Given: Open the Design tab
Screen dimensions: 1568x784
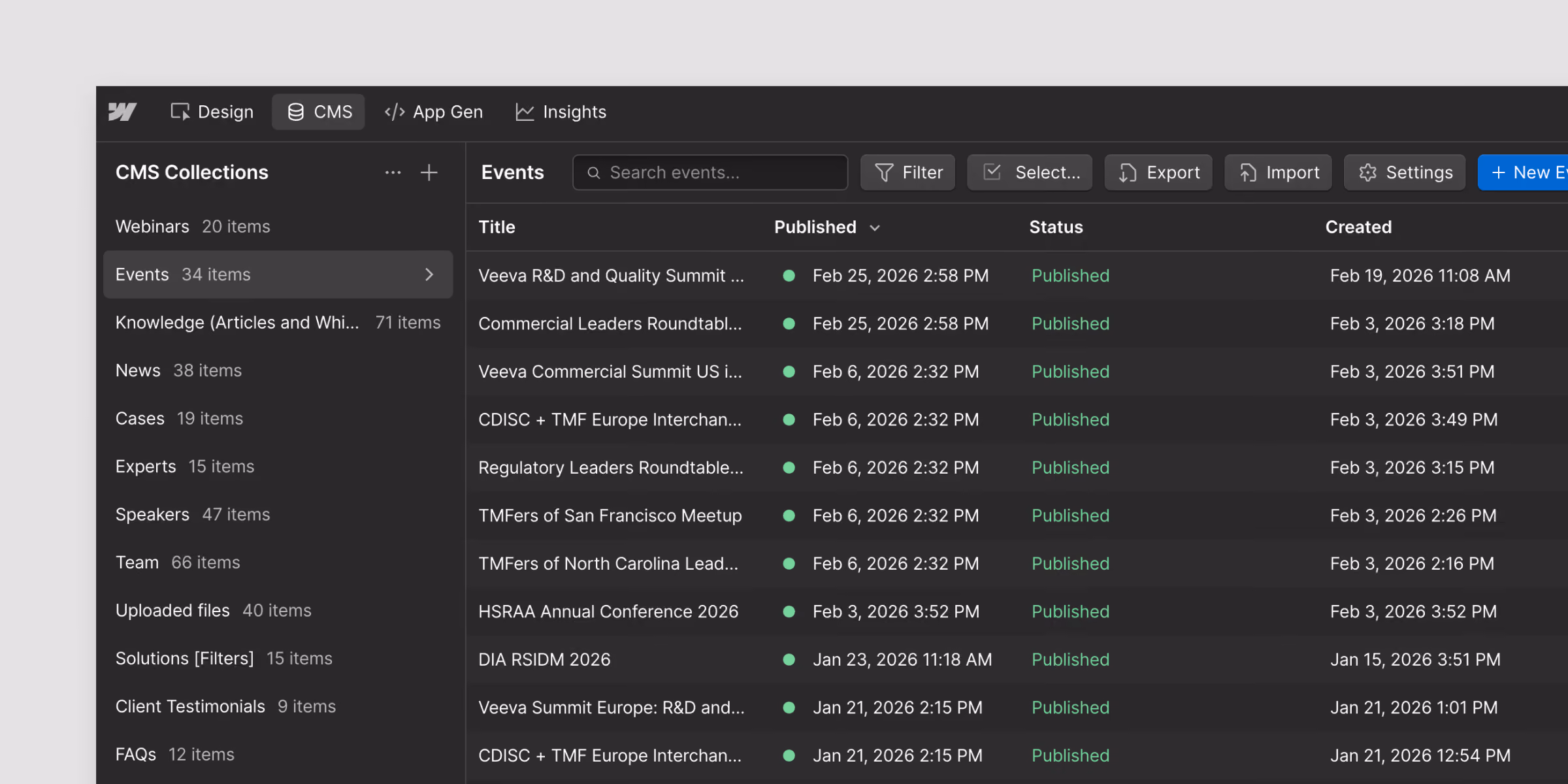Looking at the screenshot, I should point(212,112).
